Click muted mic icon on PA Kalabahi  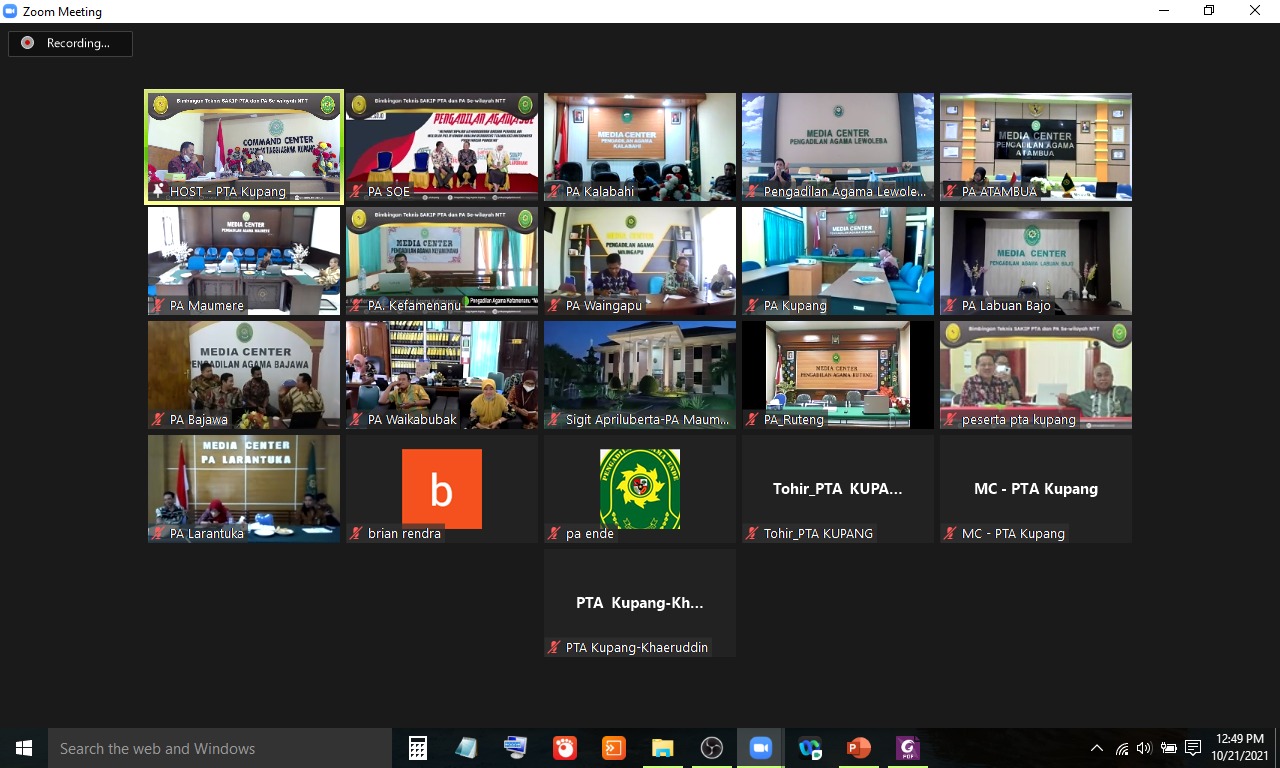pos(554,192)
